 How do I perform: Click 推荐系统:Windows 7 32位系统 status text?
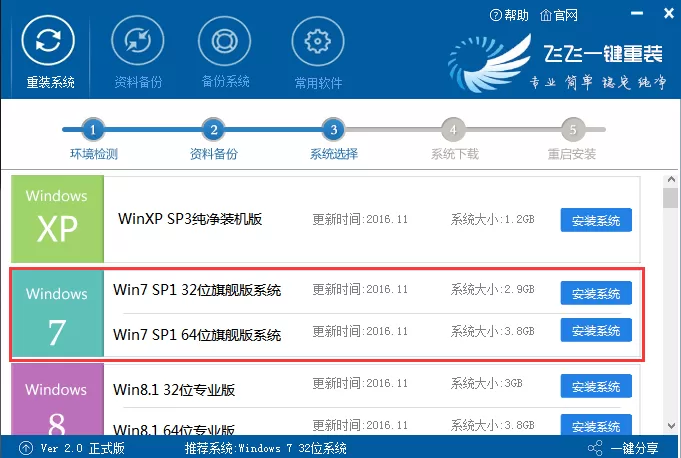tap(265, 448)
